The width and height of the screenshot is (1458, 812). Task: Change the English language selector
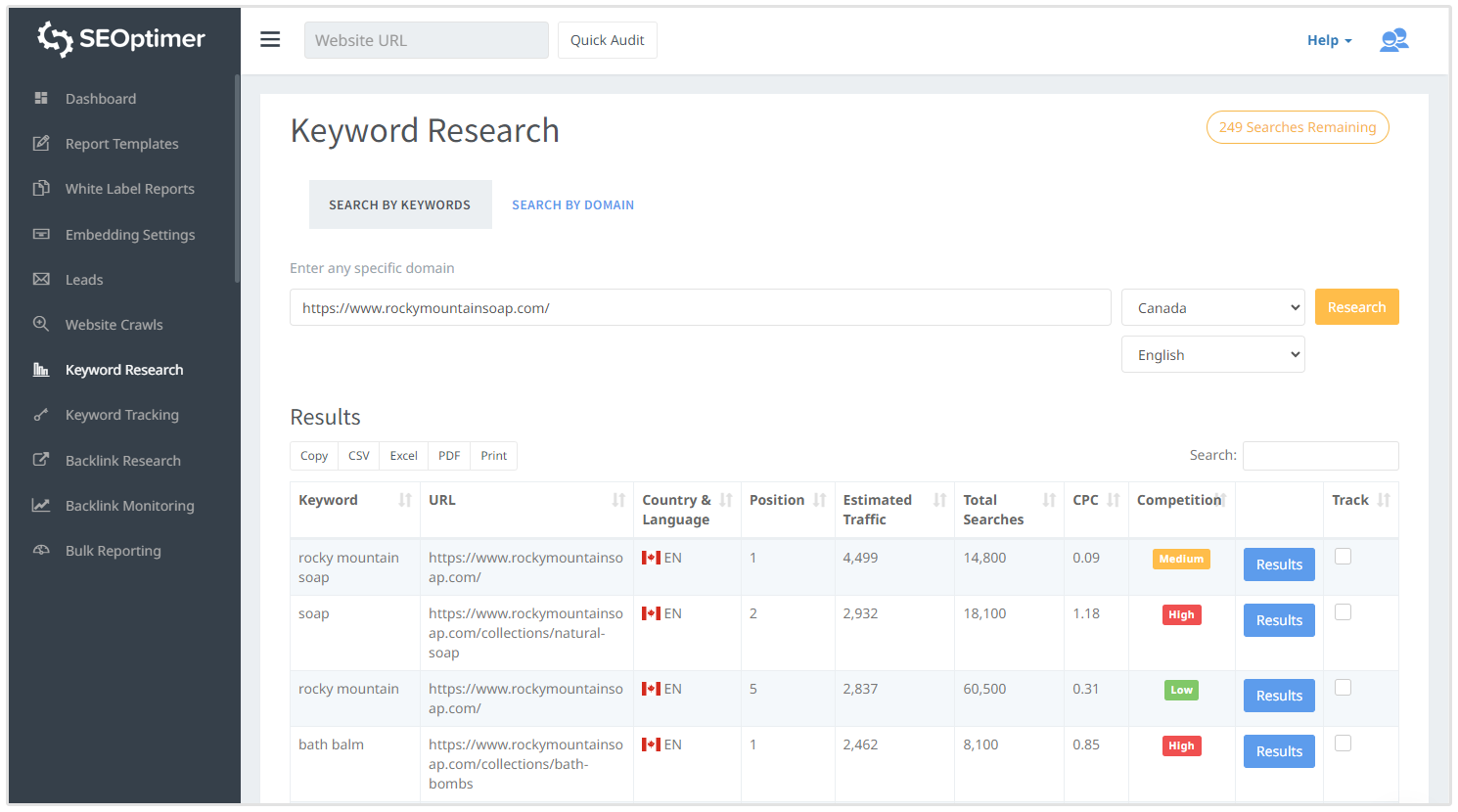[1212, 353]
